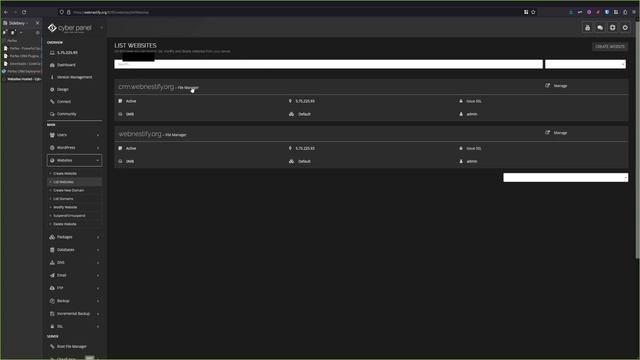This screenshot has height=360, width=640.
Task: Open File Manager for crm.webnestify.org
Action: tap(188, 88)
